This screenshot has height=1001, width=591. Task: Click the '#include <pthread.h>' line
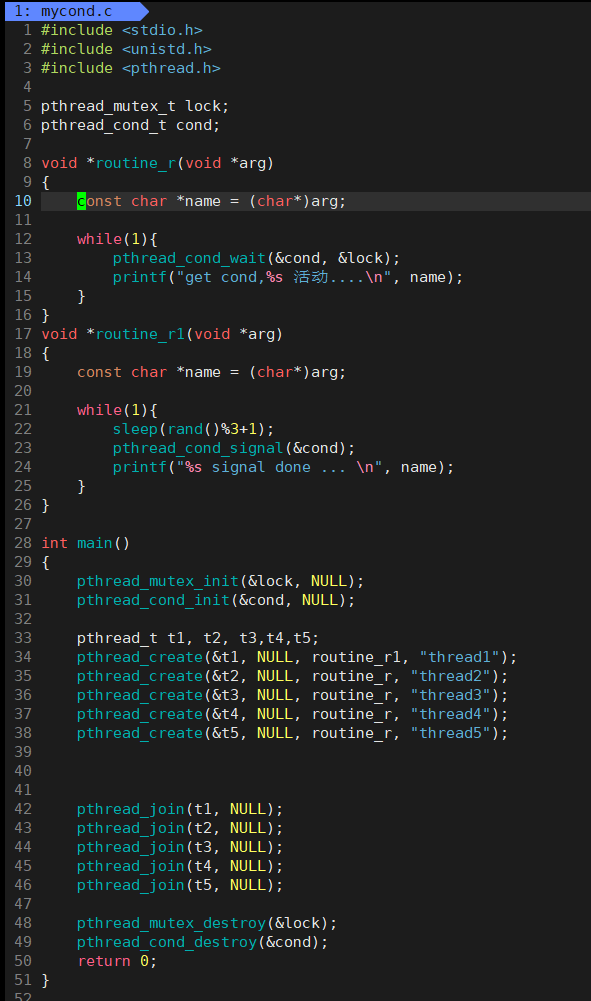coord(131,68)
